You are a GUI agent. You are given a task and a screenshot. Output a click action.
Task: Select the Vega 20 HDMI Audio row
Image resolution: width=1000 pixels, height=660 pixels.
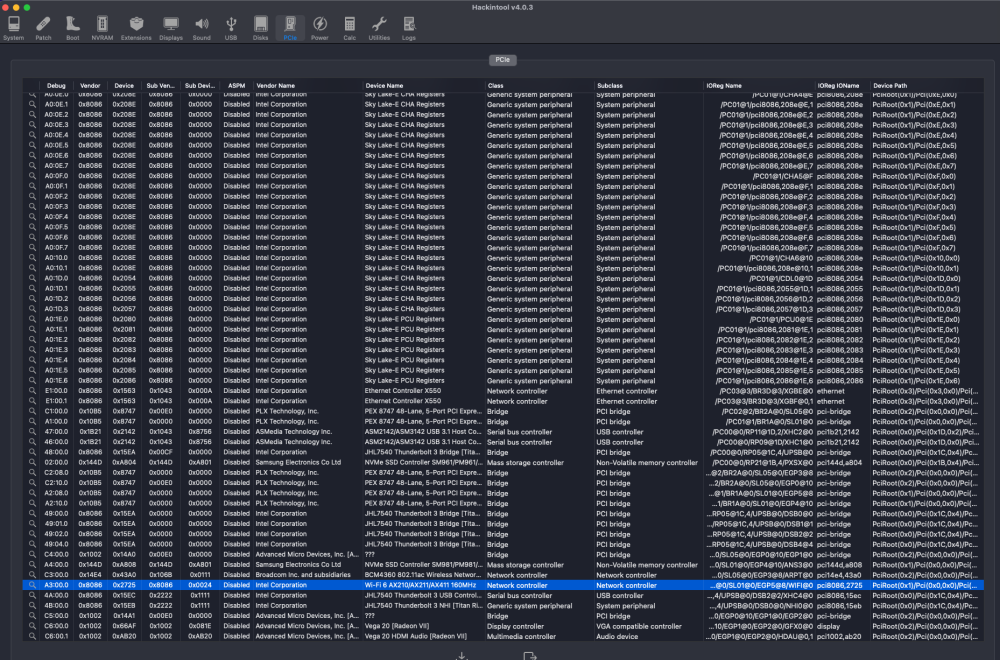click(503, 636)
